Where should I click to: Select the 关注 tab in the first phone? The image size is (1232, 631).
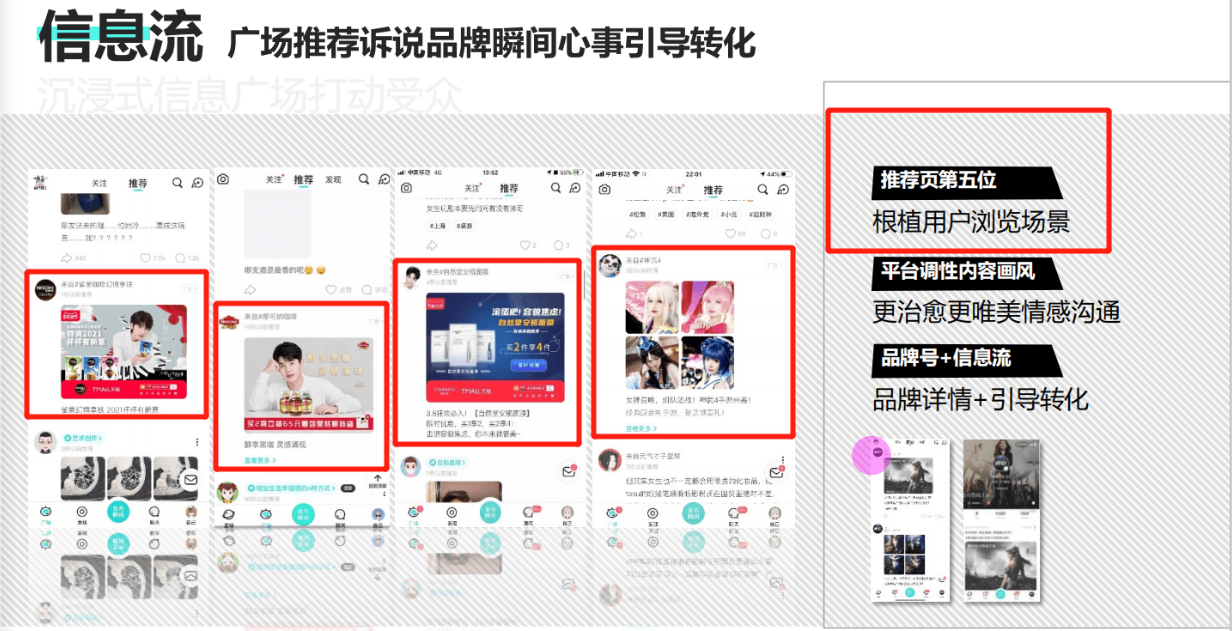click(100, 184)
